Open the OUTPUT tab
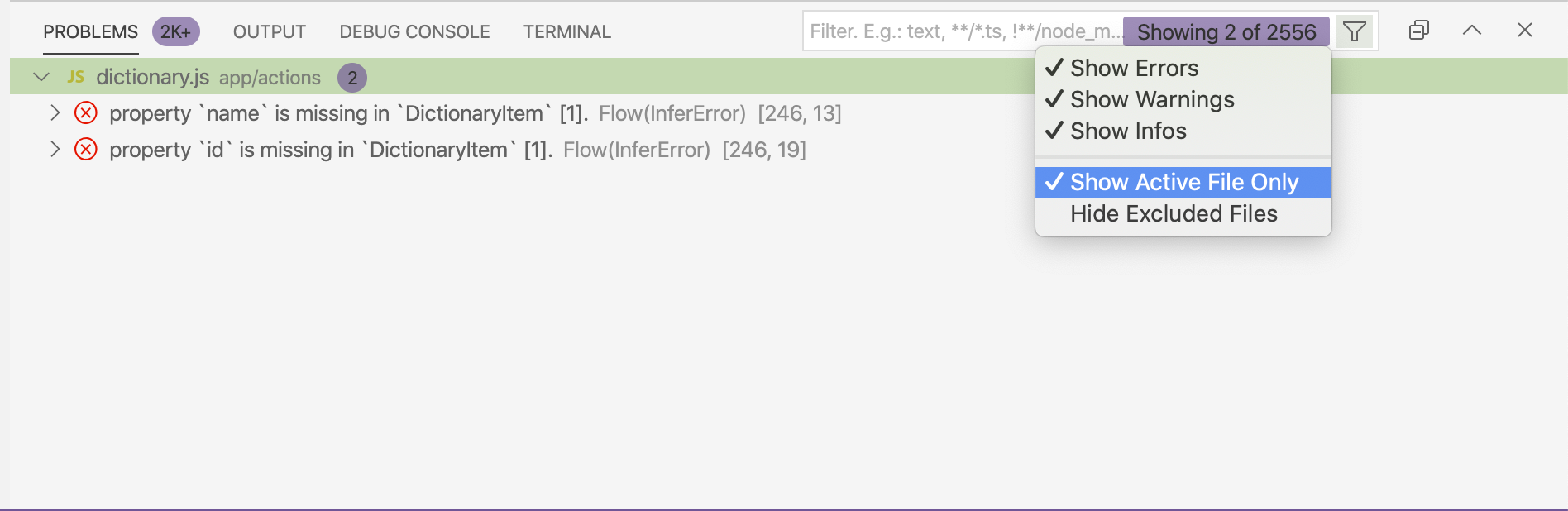 [268, 31]
